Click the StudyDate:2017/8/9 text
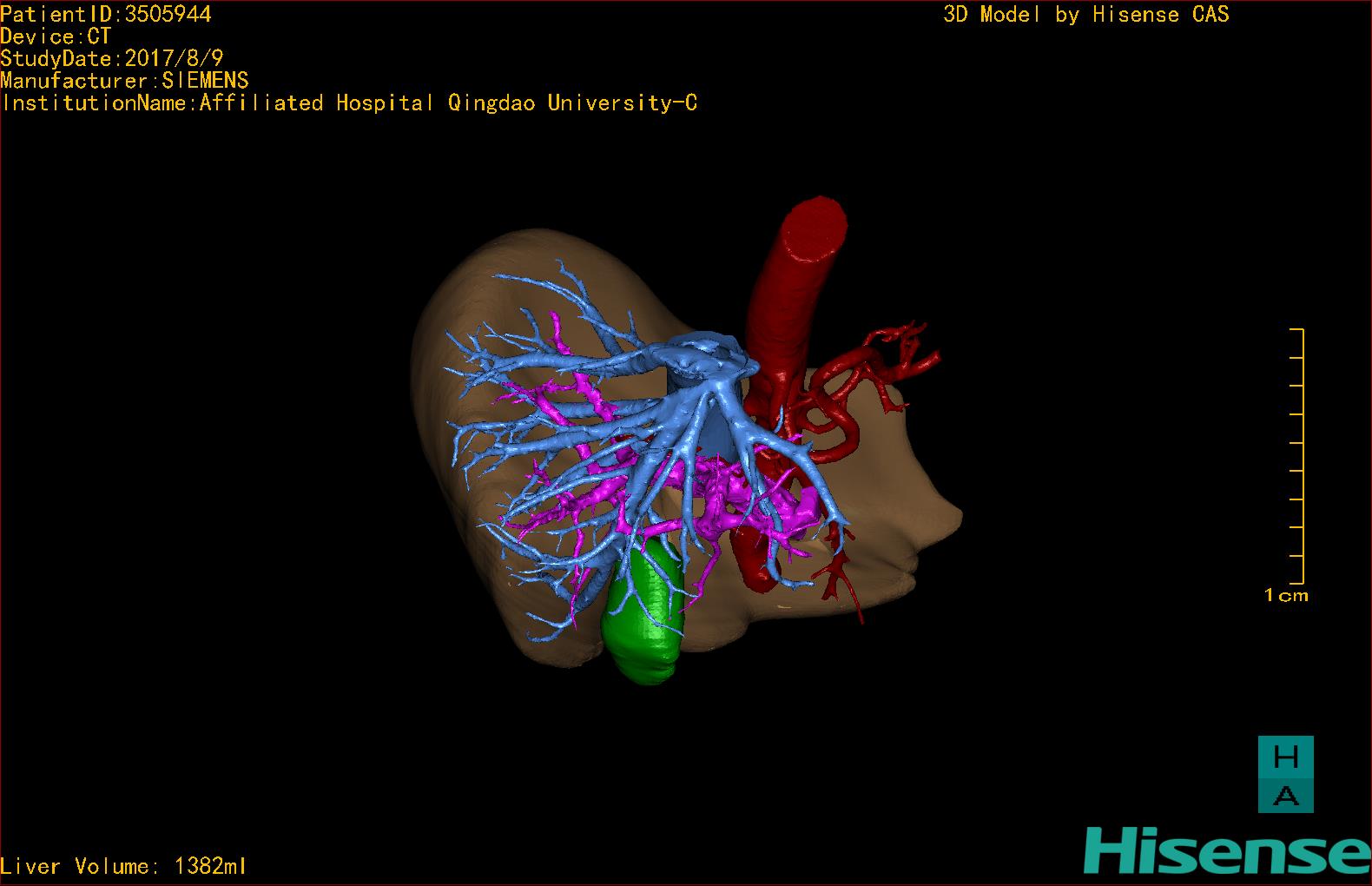The image size is (1372, 886). (112, 58)
